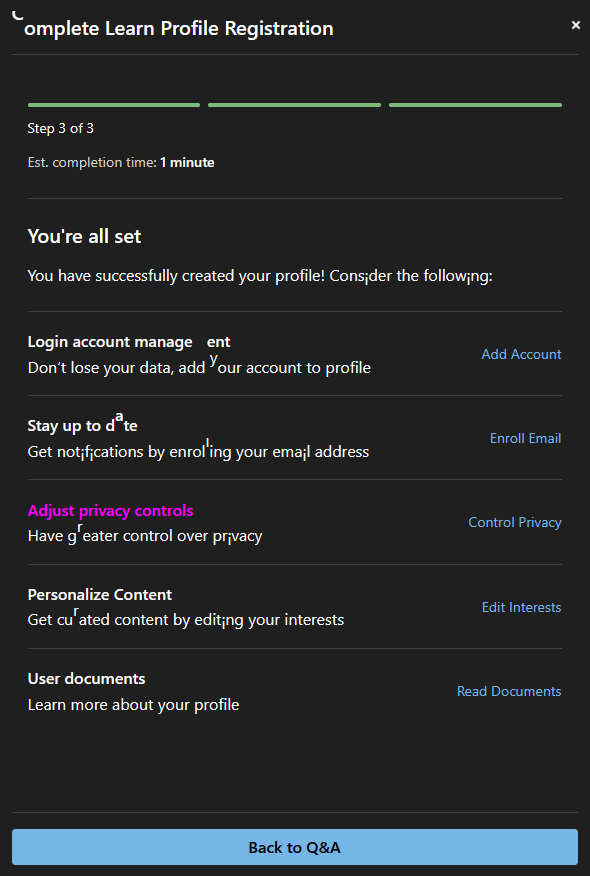
Task: Click the third progress bar segment
Action: [475, 104]
